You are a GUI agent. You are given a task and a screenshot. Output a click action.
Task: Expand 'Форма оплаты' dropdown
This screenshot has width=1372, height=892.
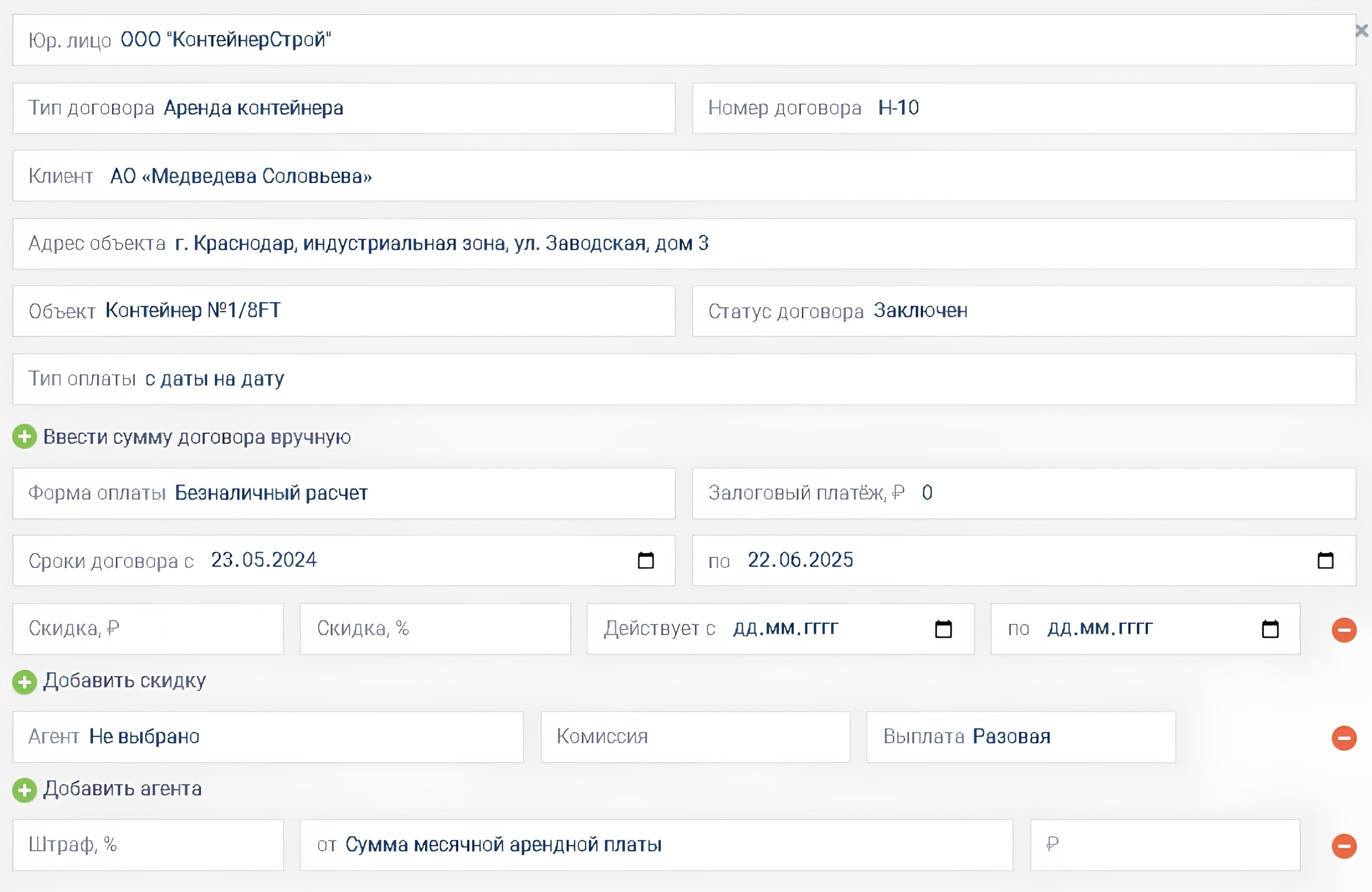click(x=344, y=493)
